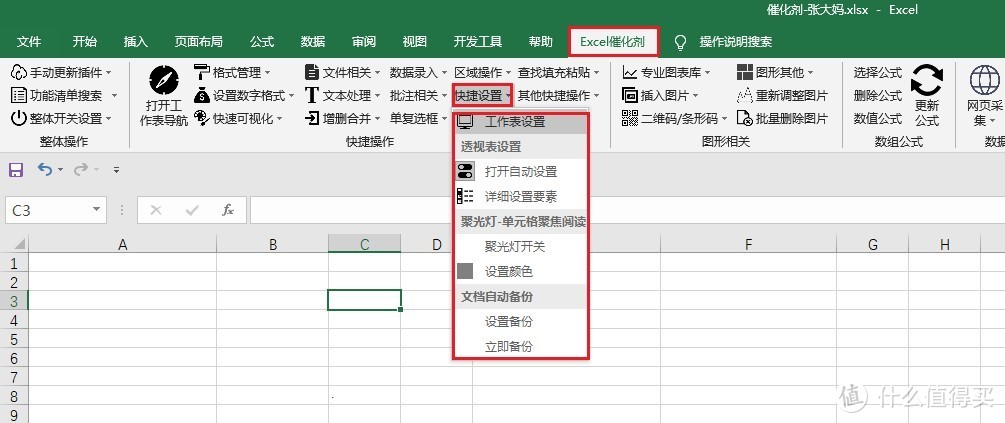
Task: Click the 功能清单搜索 list icon
Action: pos(19,95)
